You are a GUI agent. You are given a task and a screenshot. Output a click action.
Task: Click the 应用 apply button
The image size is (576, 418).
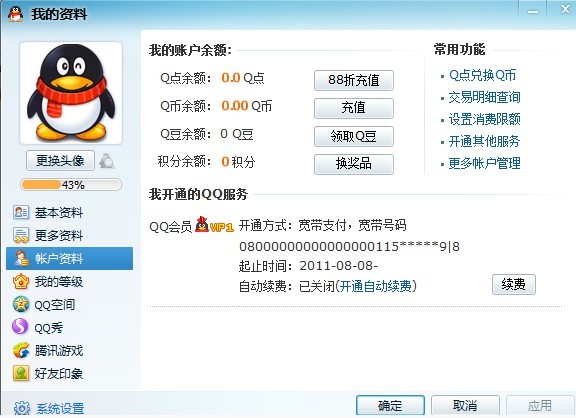click(x=540, y=406)
